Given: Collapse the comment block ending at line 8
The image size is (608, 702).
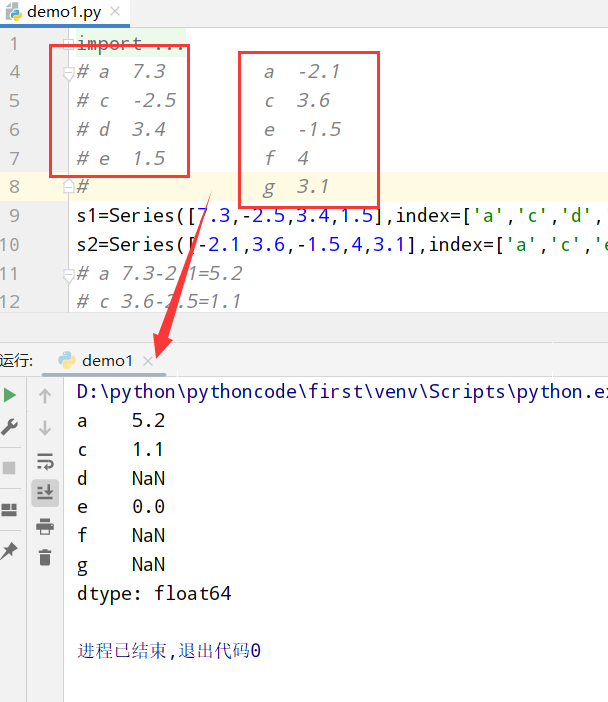Looking at the screenshot, I should [x=68, y=186].
